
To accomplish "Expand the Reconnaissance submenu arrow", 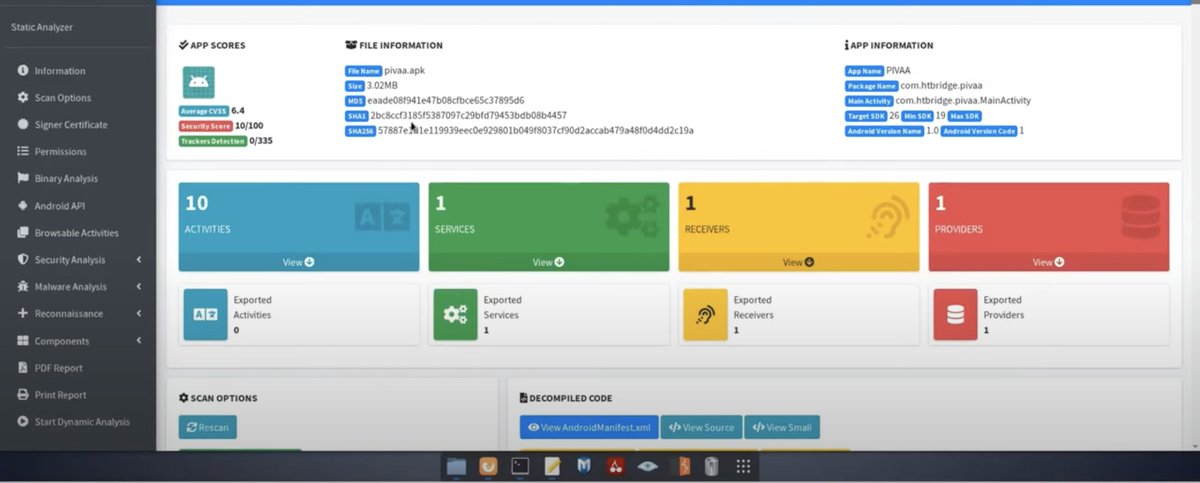I will (139, 314).
